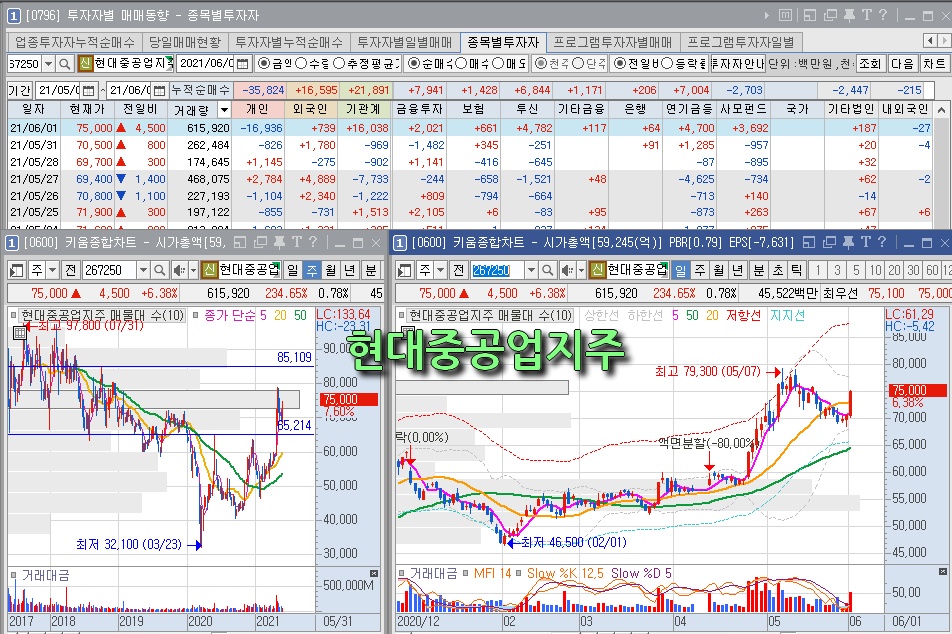Click the font size T icon in the investor window title bar

[866, 15]
